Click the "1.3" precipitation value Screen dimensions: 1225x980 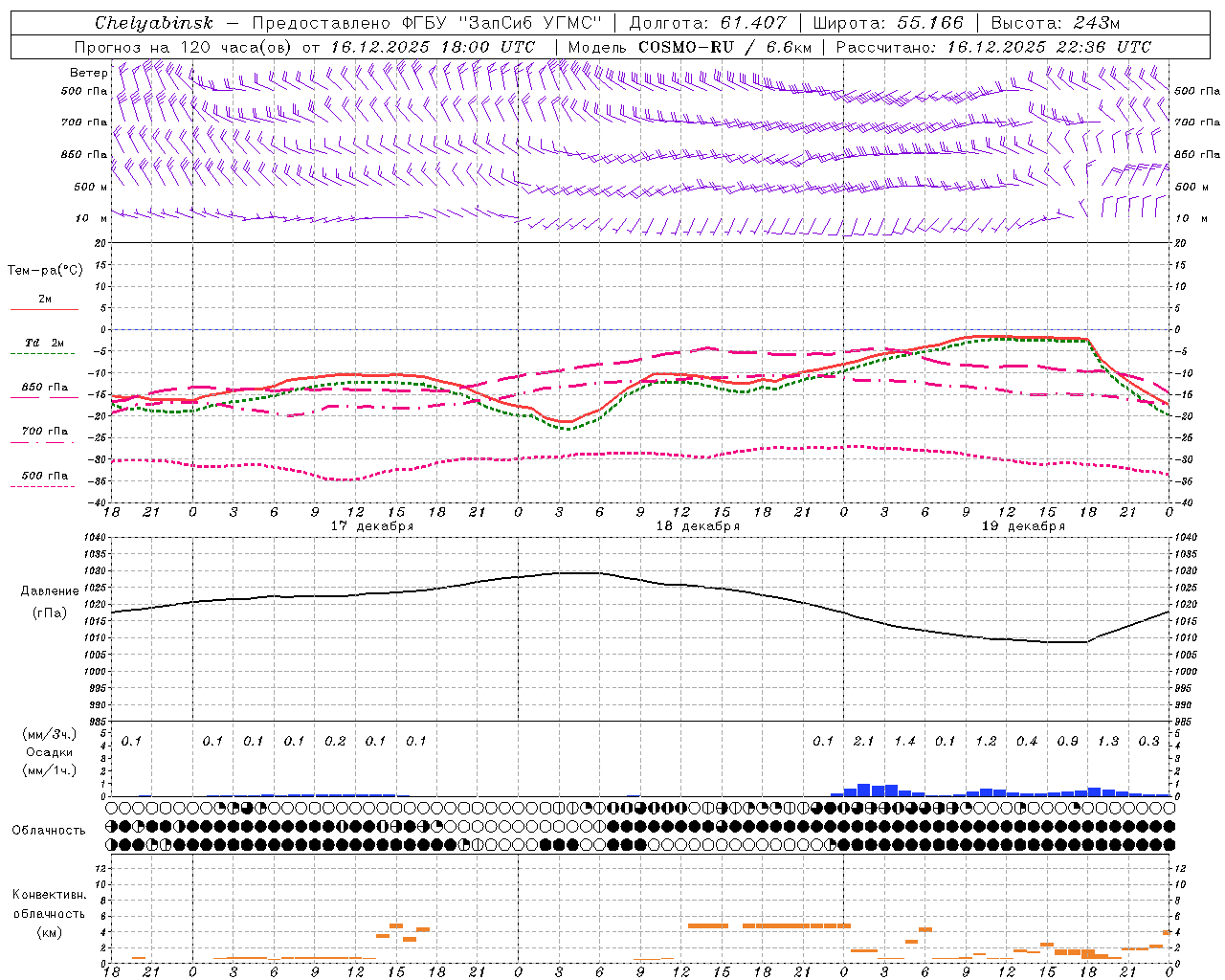pyautogui.click(x=1108, y=742)
